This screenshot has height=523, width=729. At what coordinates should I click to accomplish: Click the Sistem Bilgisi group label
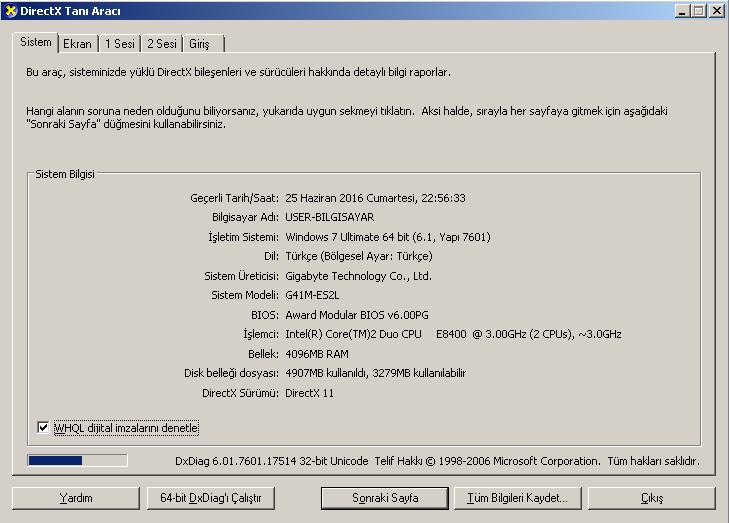pos(65,174)
